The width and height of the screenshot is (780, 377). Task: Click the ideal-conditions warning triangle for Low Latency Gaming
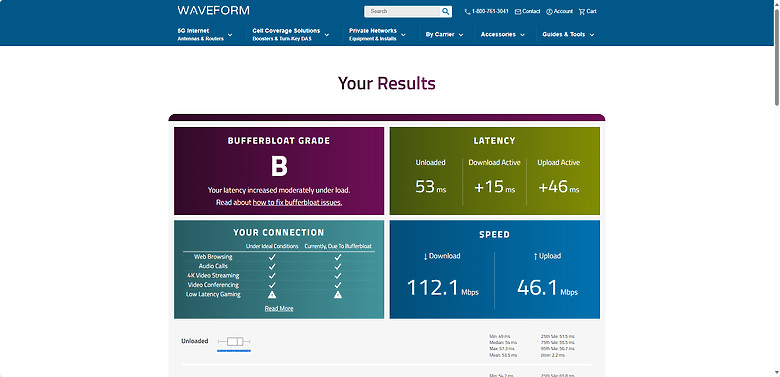[x=272, y=294]
